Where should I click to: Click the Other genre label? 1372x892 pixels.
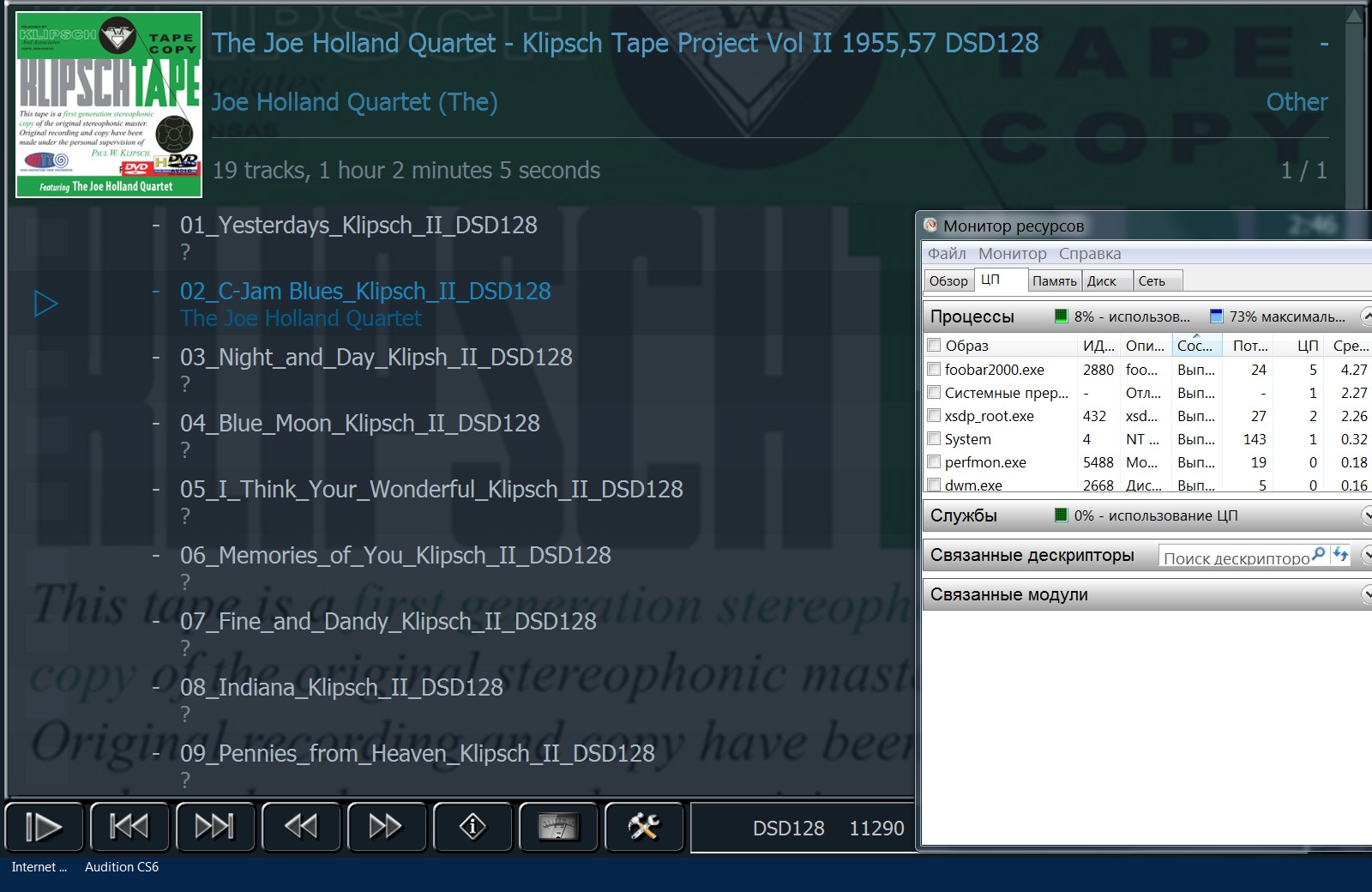tap(1297, 102)
